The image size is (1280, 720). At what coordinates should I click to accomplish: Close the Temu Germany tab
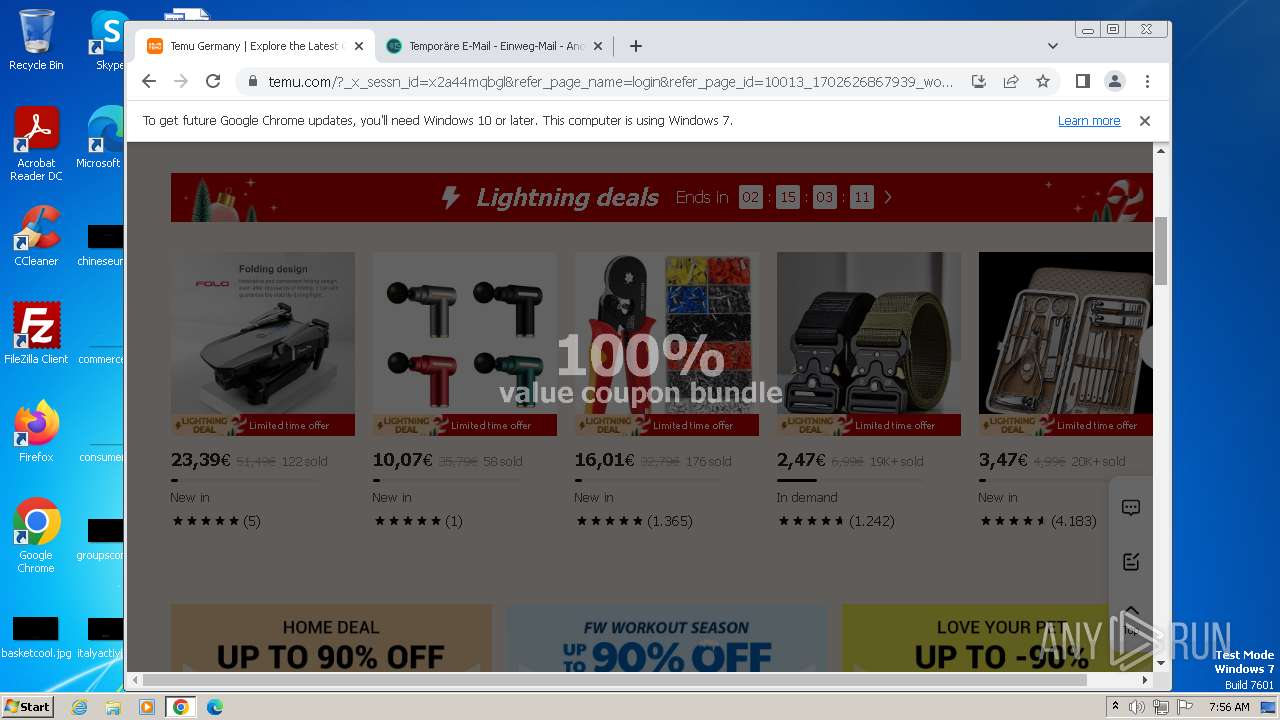[x=359, y=46]
